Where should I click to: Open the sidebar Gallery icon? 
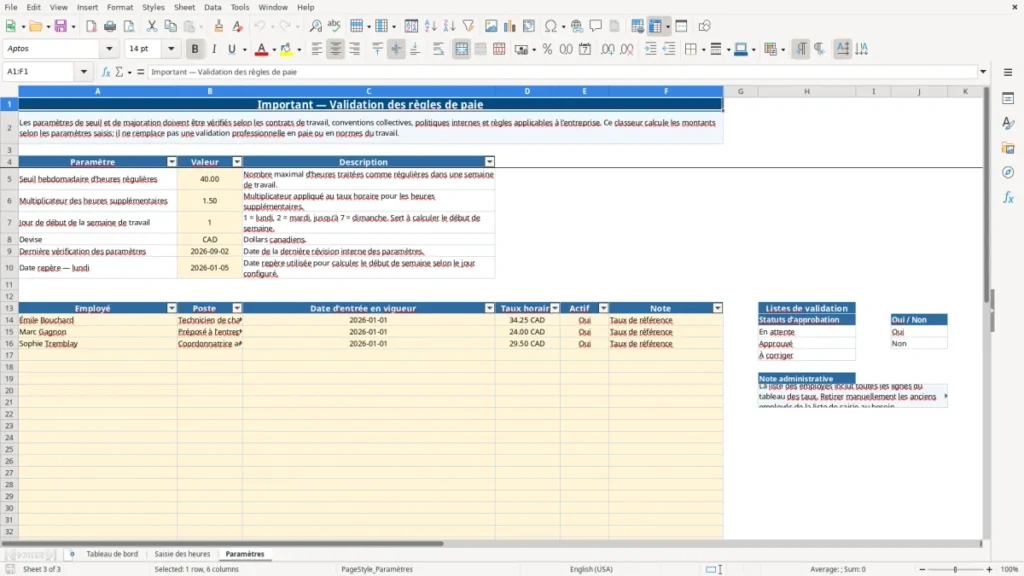(1008, 148)
